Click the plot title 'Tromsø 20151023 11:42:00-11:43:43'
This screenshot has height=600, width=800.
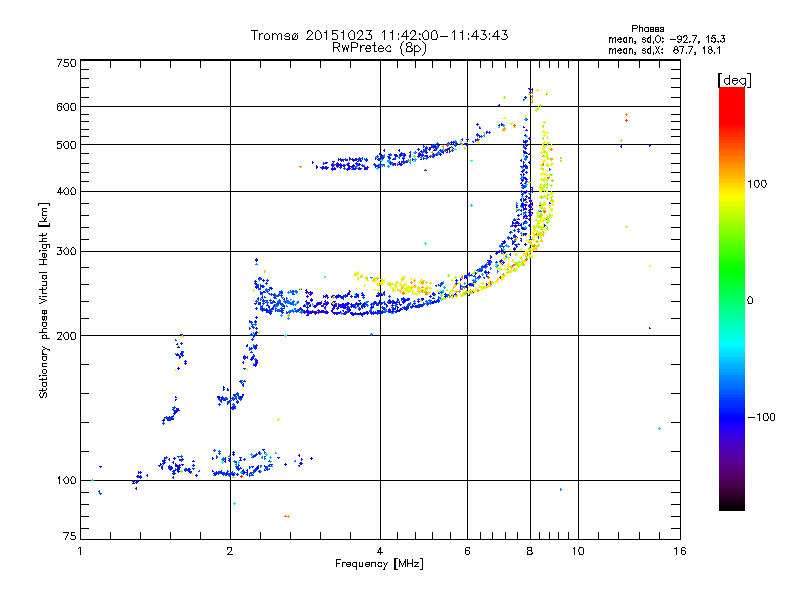(379, 35)
